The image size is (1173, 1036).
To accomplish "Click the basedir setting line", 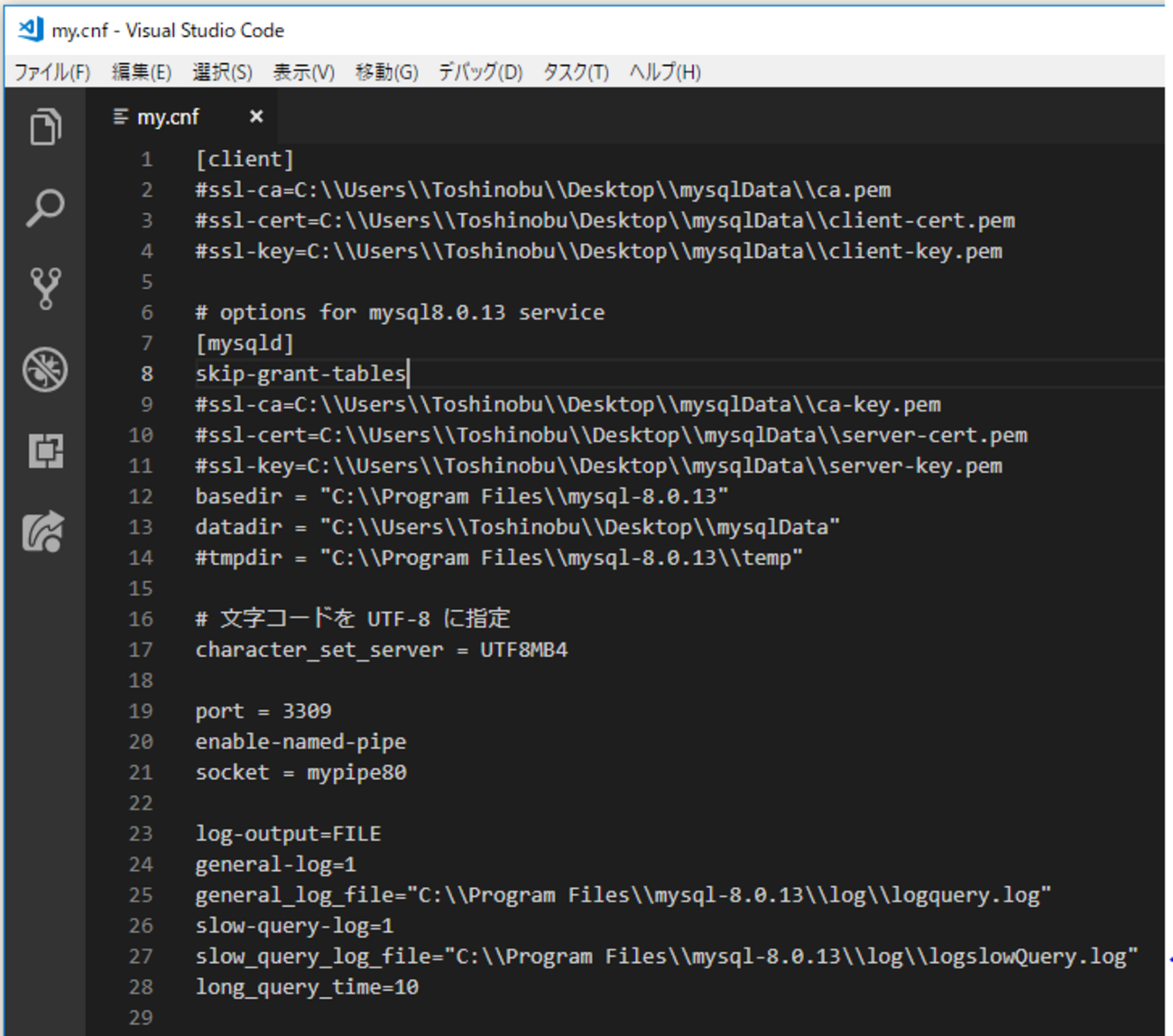I will click(x=462, y=497).
